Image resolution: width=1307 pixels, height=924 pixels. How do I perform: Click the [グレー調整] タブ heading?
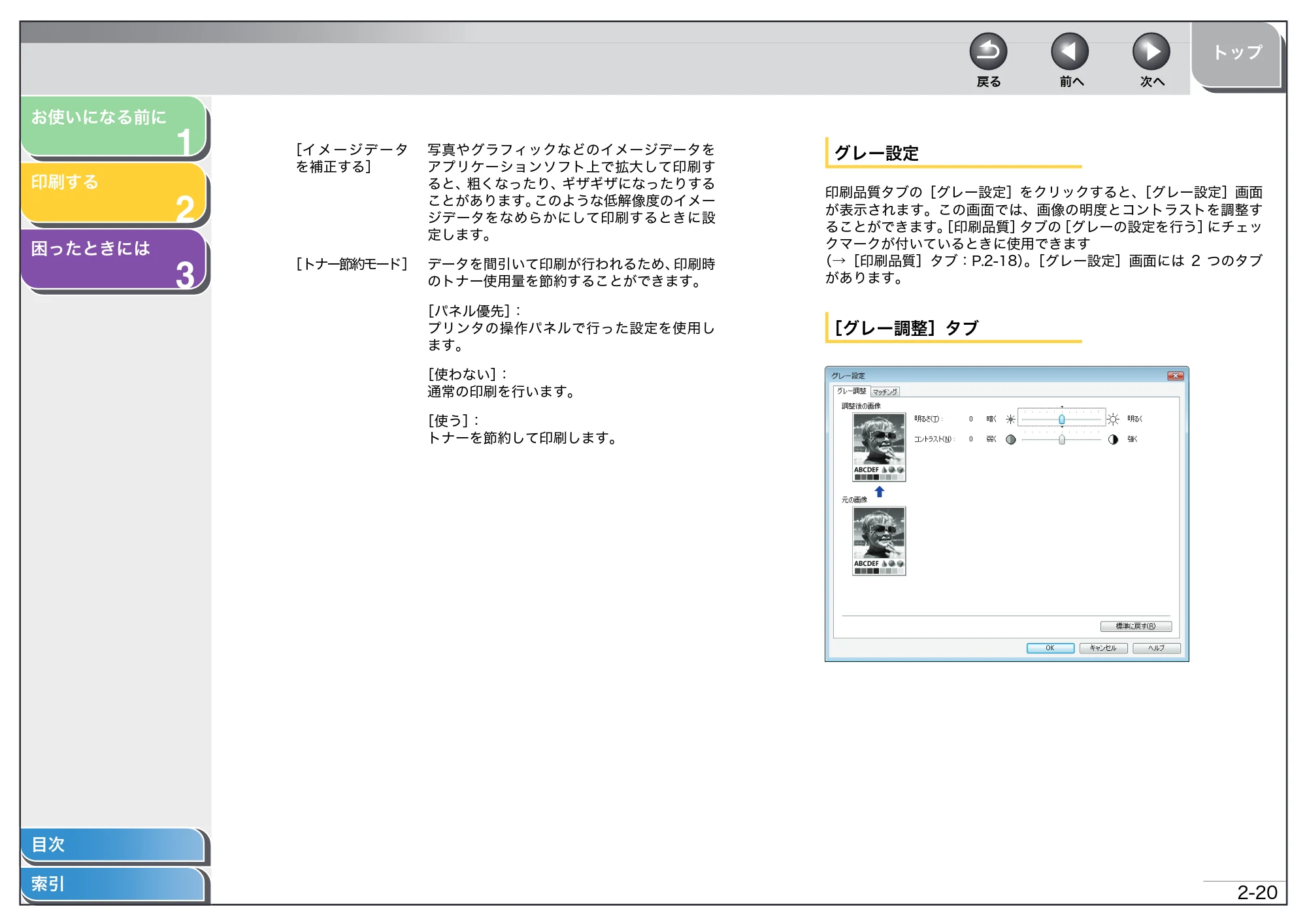click(x=906, y=328)
